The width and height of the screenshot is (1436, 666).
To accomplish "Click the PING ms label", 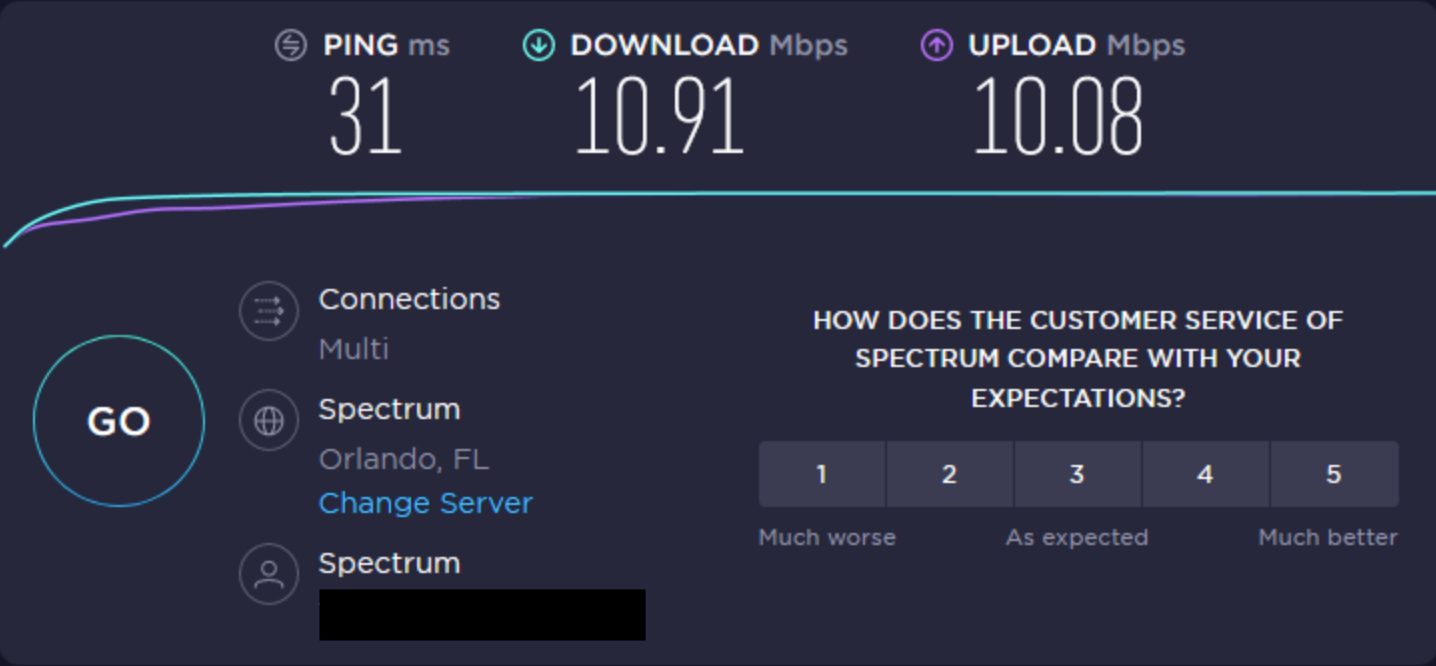I will (384, 44).
